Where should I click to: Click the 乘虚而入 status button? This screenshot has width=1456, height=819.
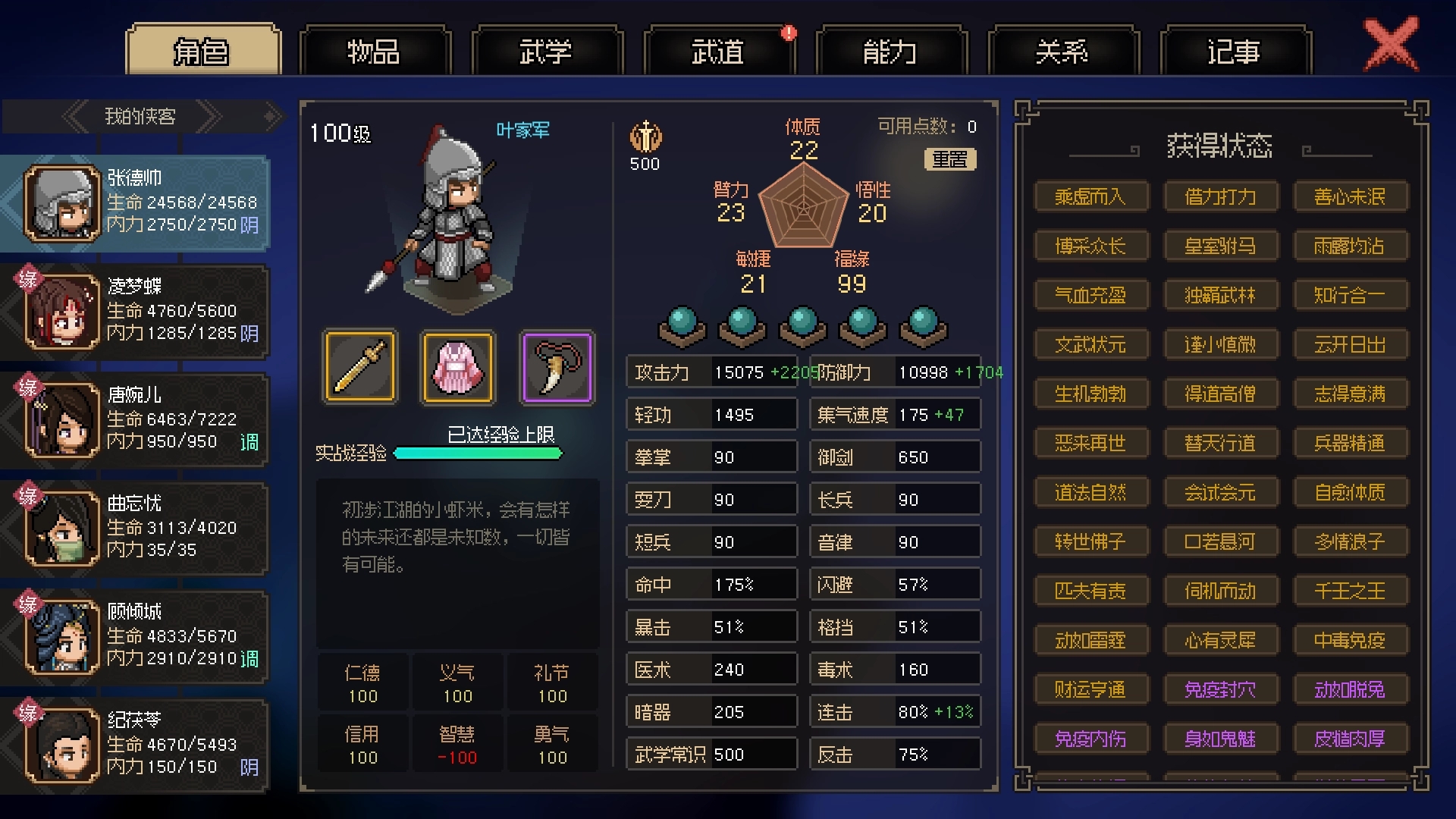click(1090, 197)
